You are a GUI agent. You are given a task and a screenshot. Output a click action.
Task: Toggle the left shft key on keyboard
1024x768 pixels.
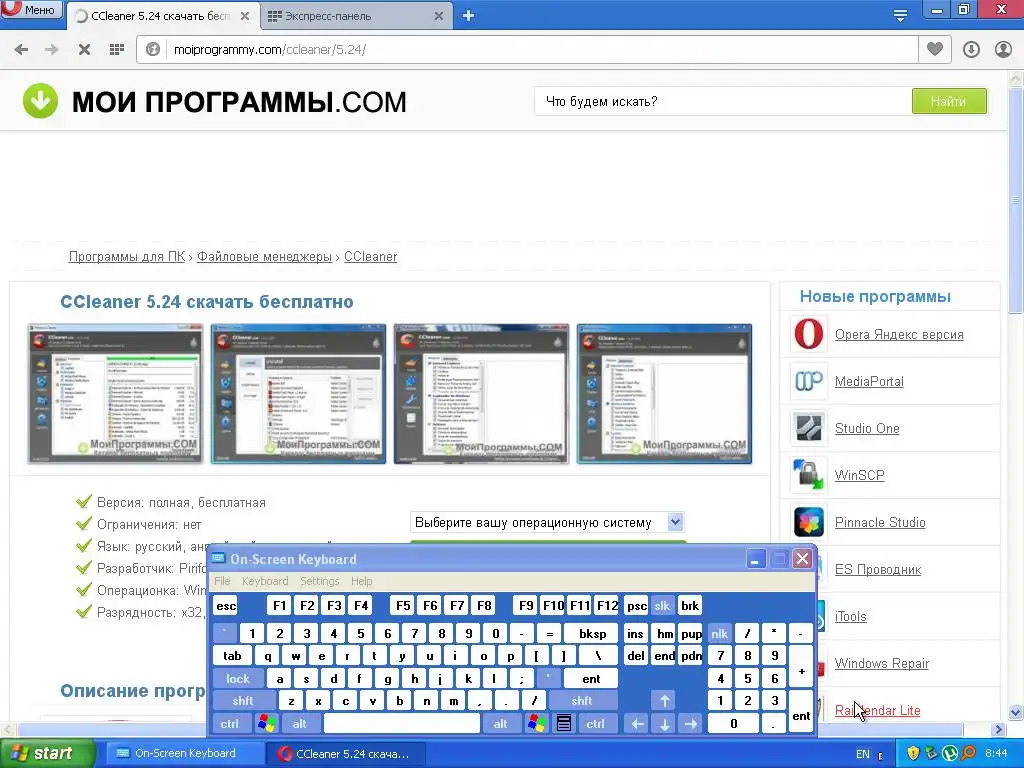pyautogui.click(x=242, y=701)
